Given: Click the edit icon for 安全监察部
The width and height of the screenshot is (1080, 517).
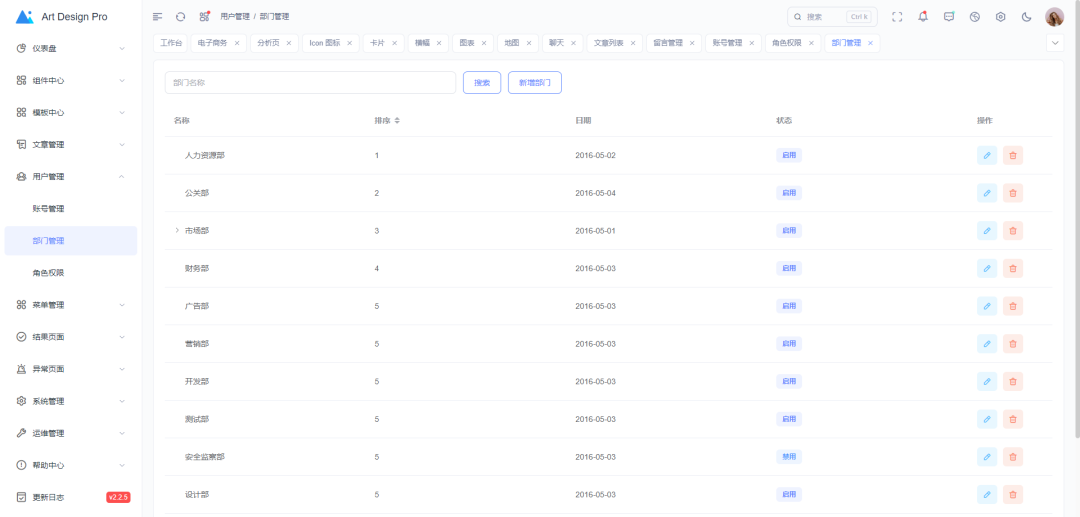Looking at the screenshot, I should (x=987, y=457).
